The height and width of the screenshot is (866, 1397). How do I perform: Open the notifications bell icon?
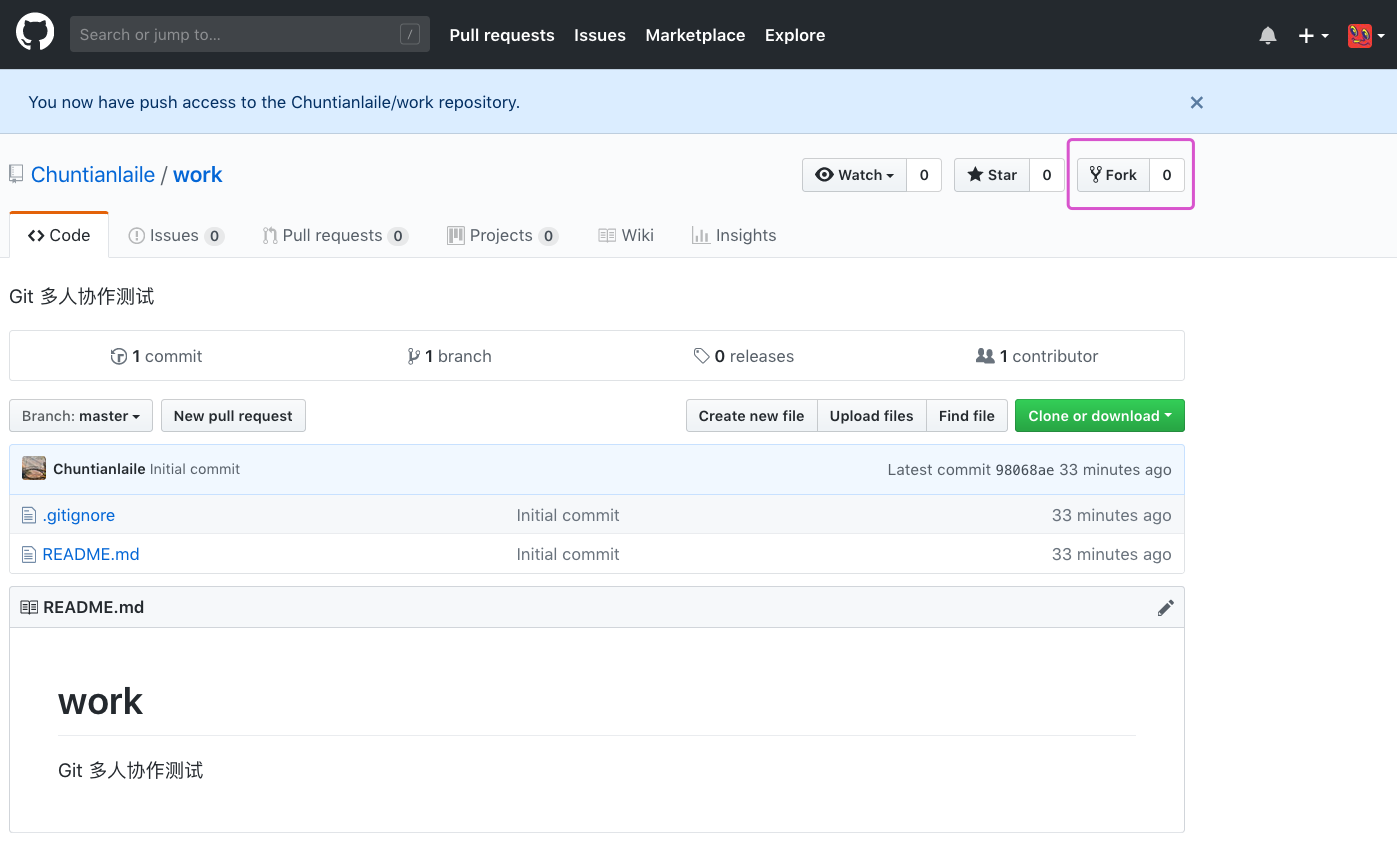pos(1268,35)
